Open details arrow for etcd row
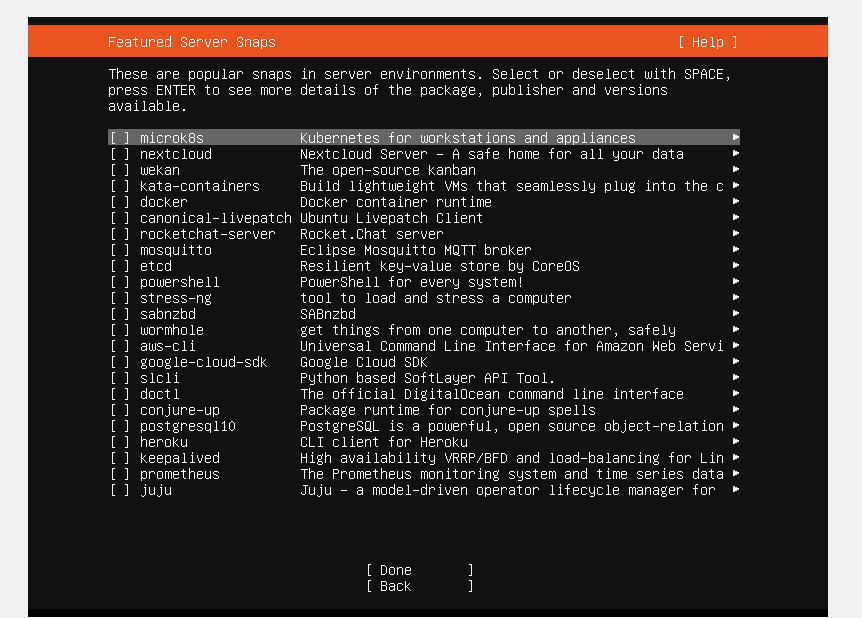The width and height of the screenshot is (862, 618). (x=736, y=264)
